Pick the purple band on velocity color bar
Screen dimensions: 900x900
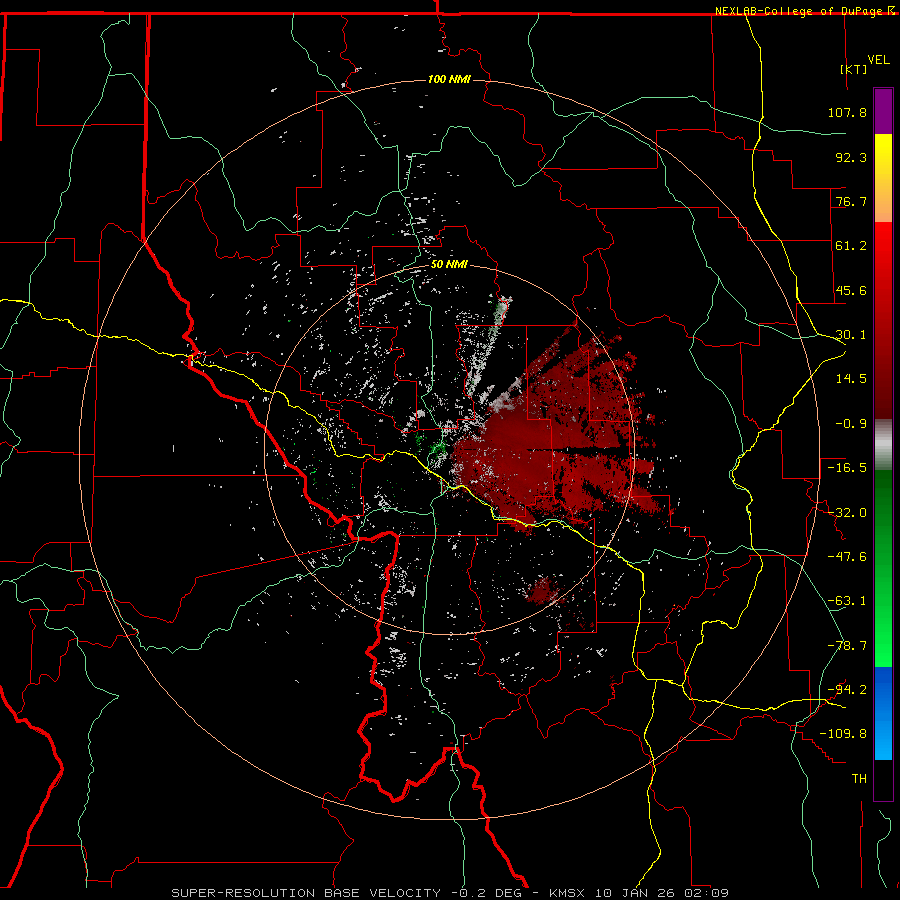click(x=883, y=111)
